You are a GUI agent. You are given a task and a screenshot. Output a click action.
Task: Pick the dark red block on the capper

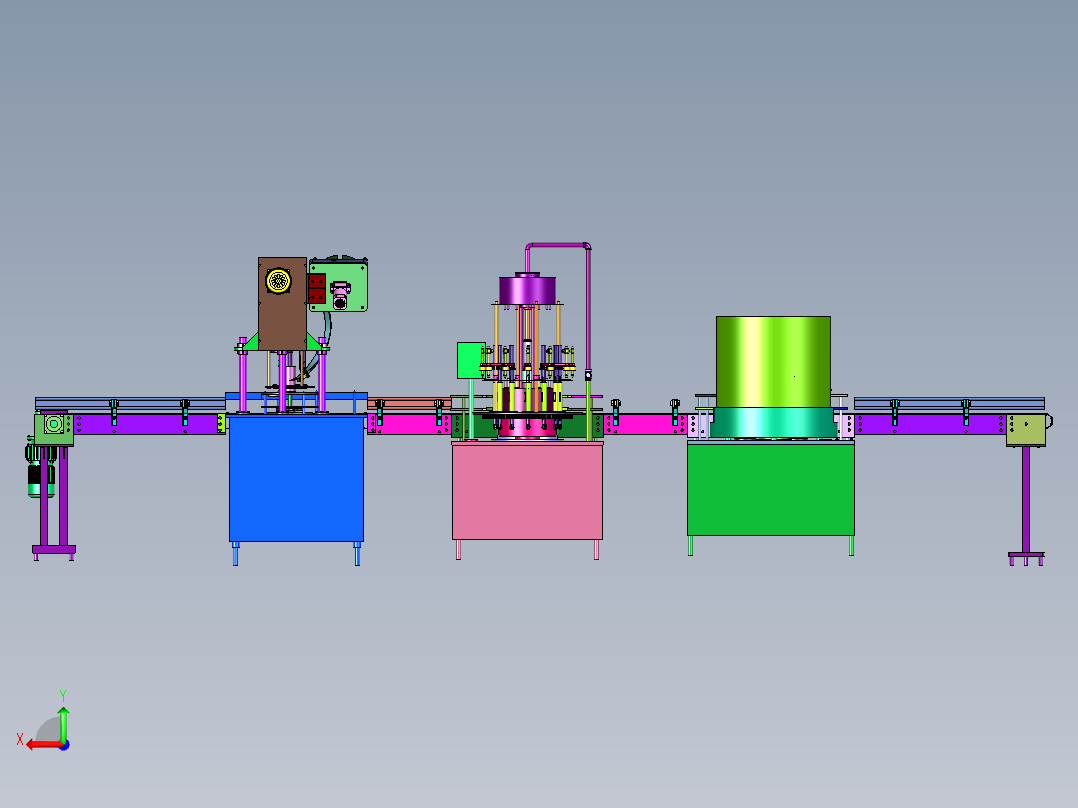pyautogui.click(x=316, y=288)
